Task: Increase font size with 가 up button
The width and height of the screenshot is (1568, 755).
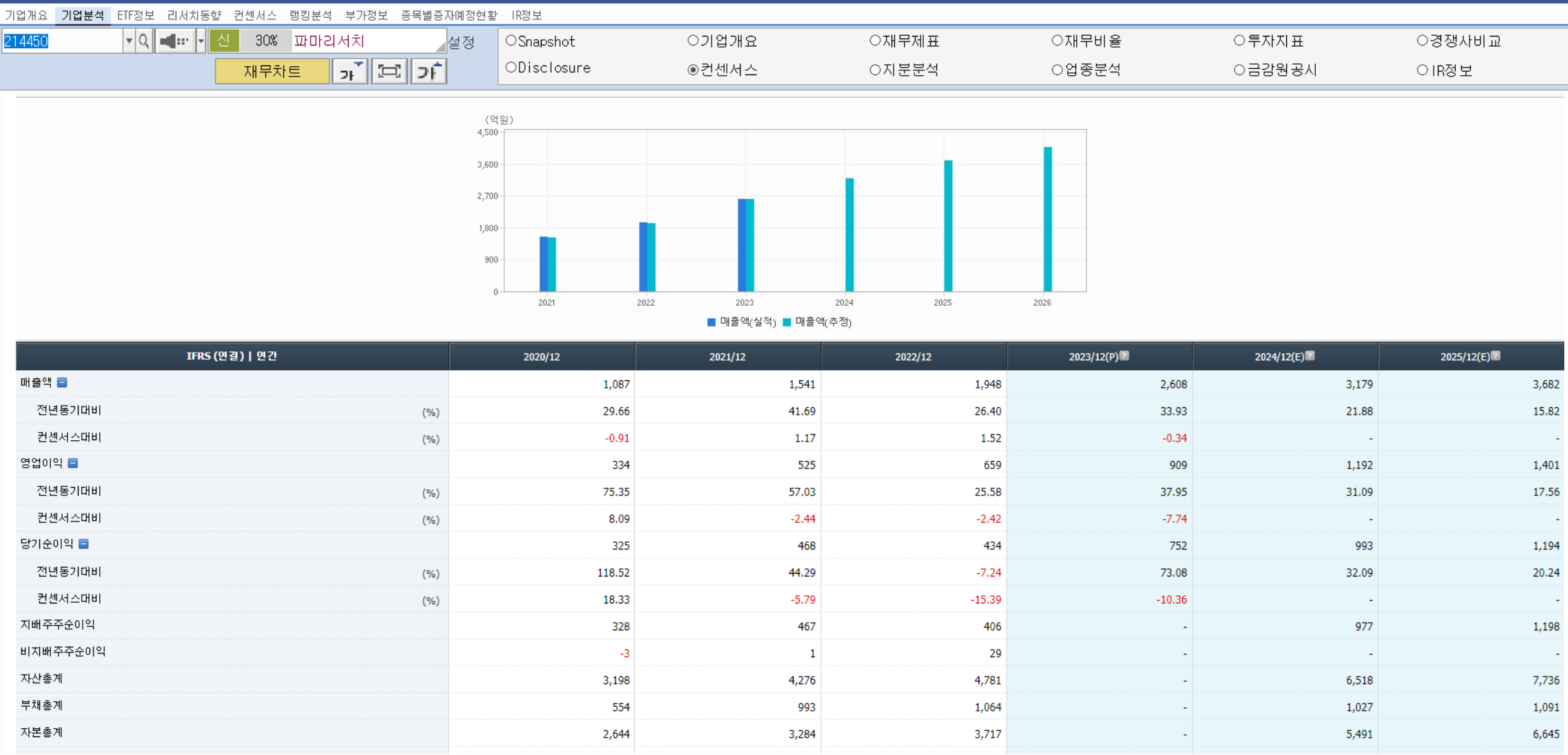Action: click(x=429, y=71)
